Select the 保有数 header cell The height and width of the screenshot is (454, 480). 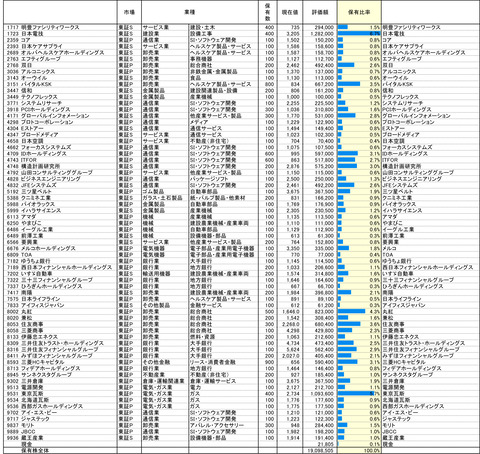pyautogui.click(x=267, y=12)
